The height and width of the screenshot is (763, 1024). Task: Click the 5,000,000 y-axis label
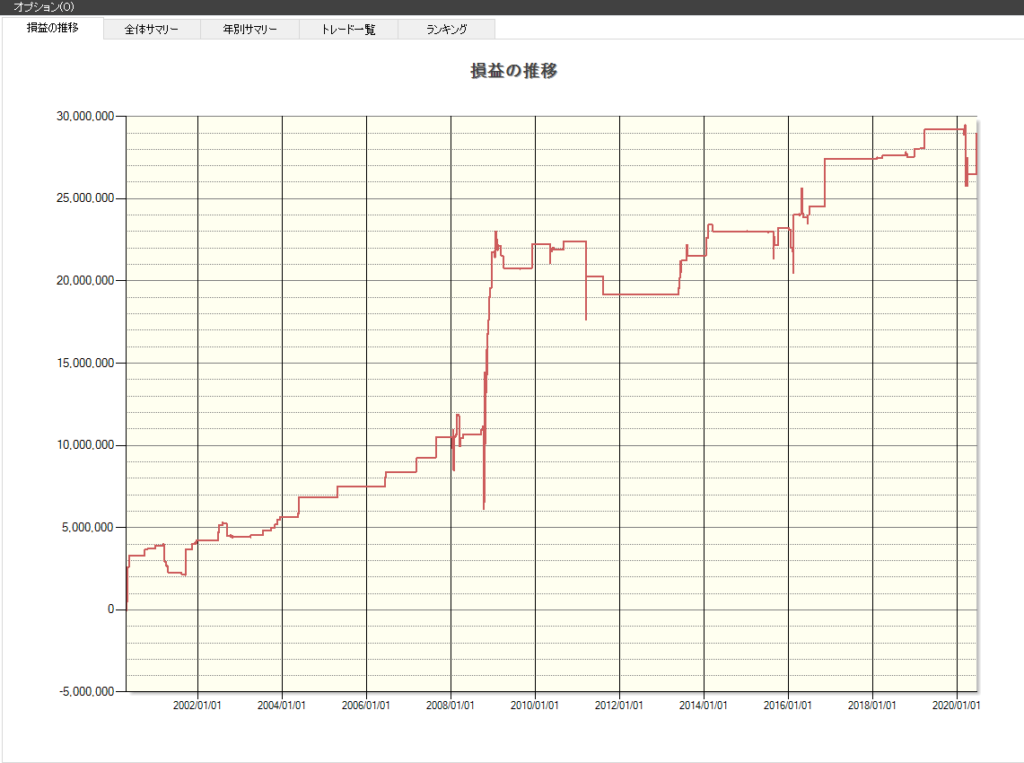tap(88, 527)
